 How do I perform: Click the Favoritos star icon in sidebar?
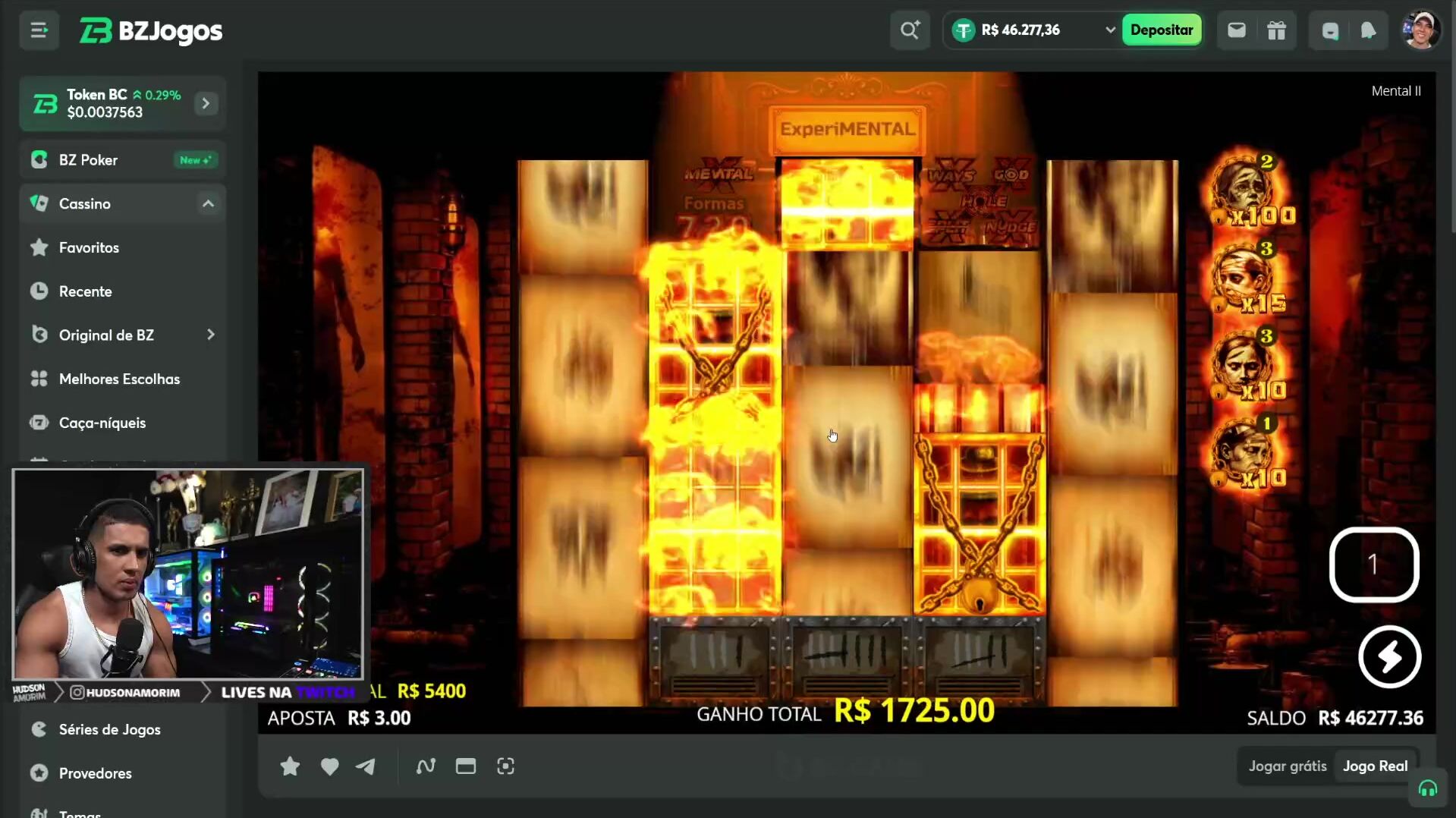39,247
